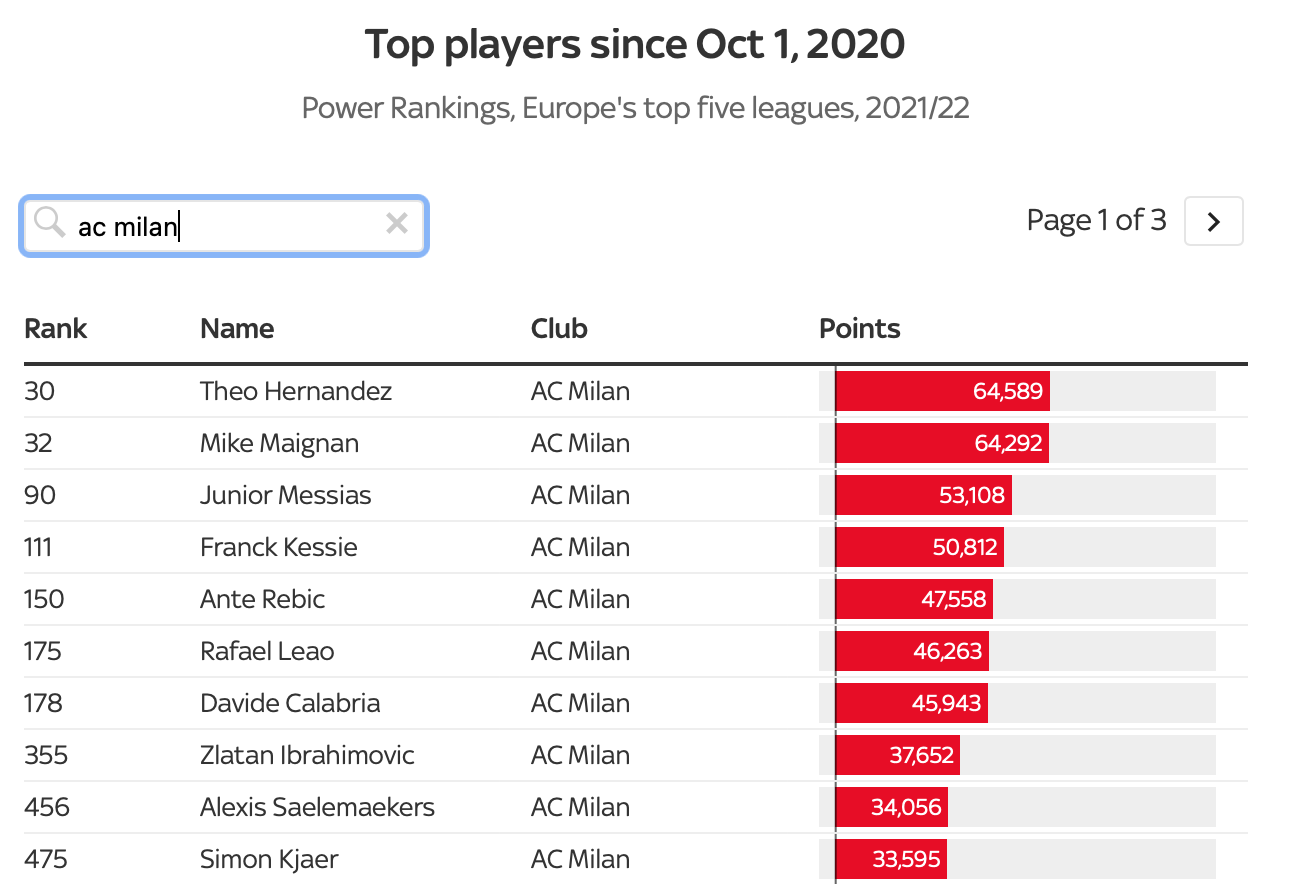Go to the next results page

(1213, 221)
